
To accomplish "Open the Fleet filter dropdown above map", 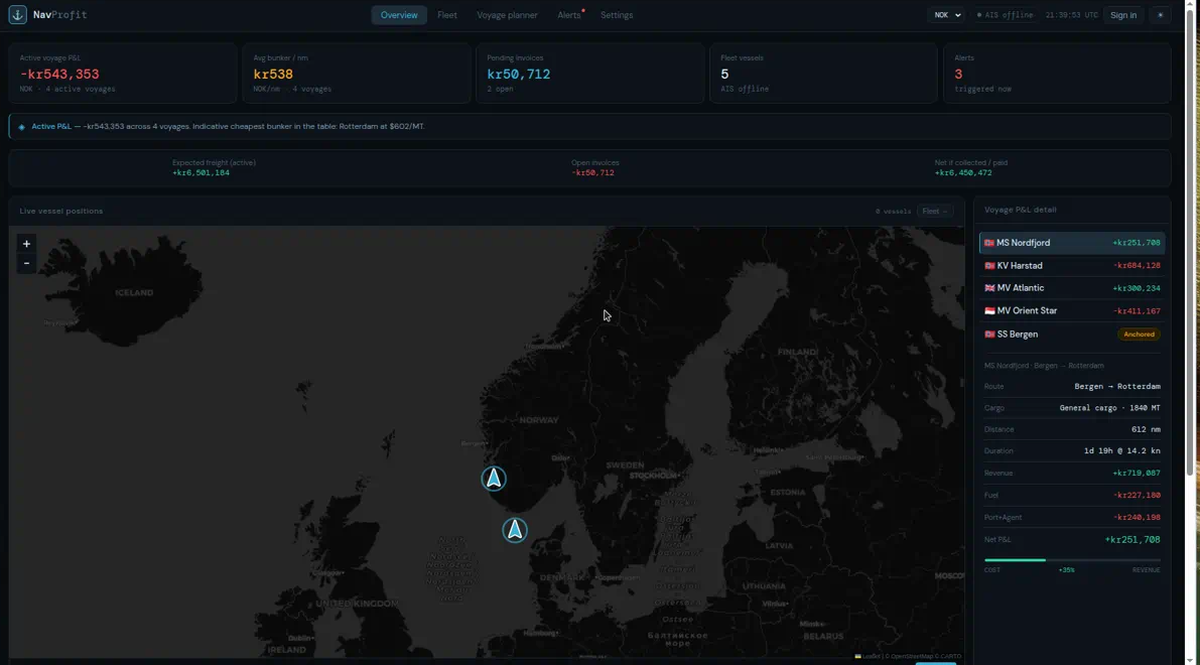I will tap(935, 211).
